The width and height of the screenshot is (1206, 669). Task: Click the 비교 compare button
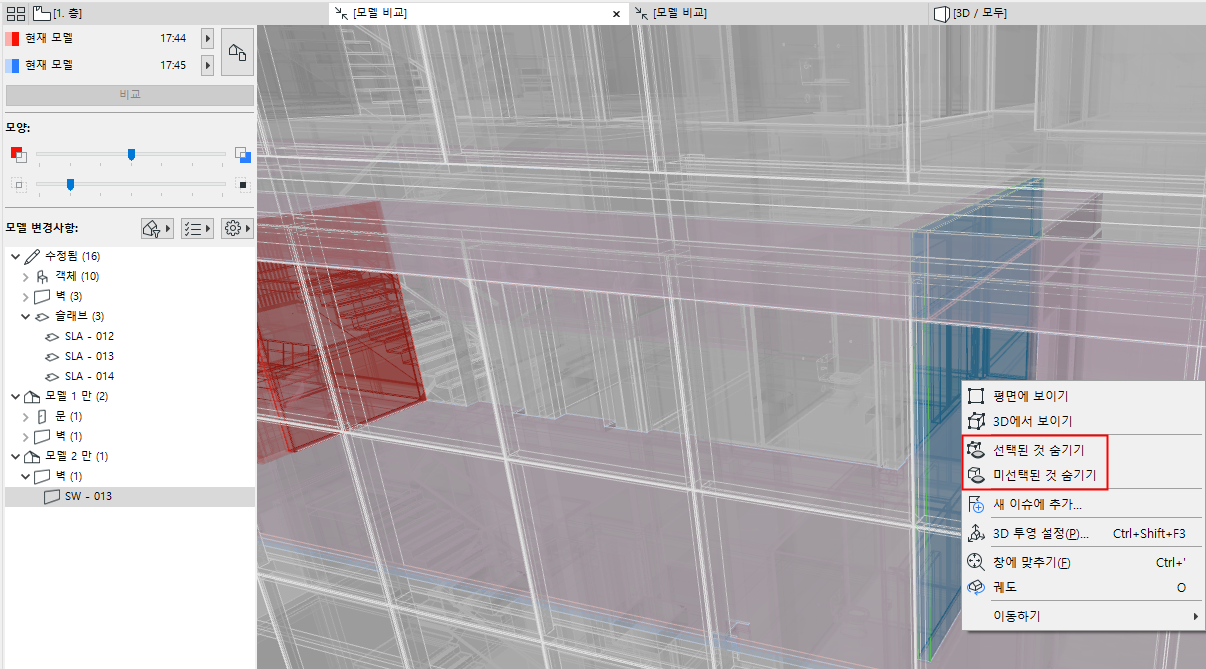[130, 96]
